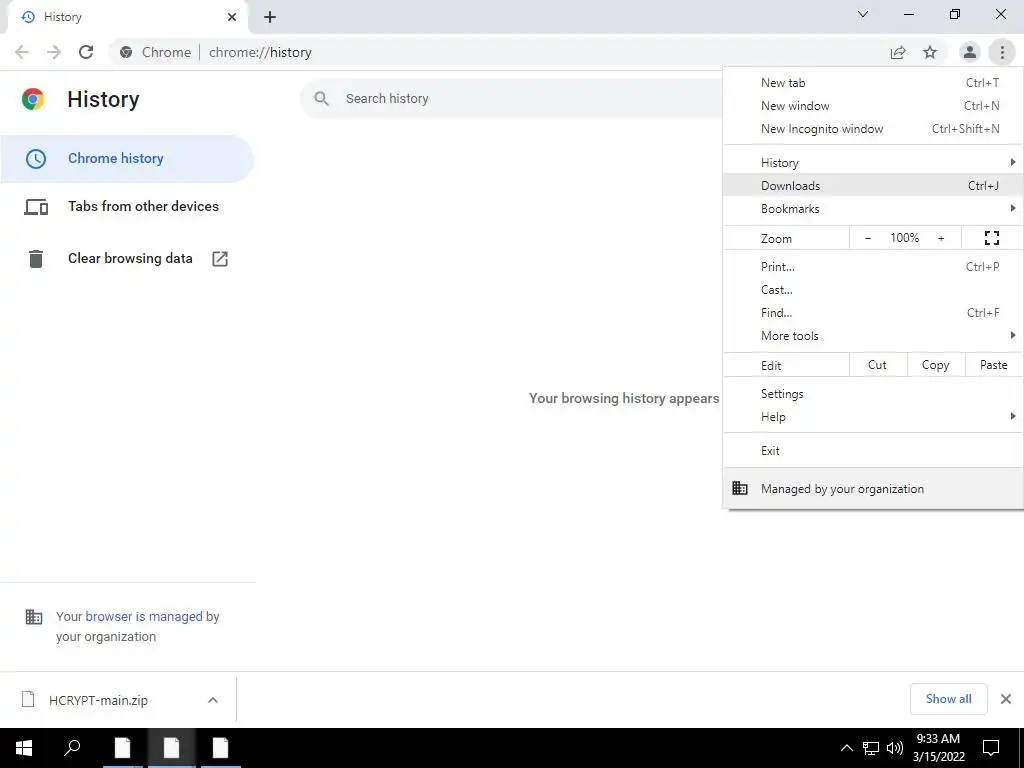Image resolution: width=1024 pixels, height=768 pixels.
Task: Click Paste in Edit row
Action: [993, 365]
